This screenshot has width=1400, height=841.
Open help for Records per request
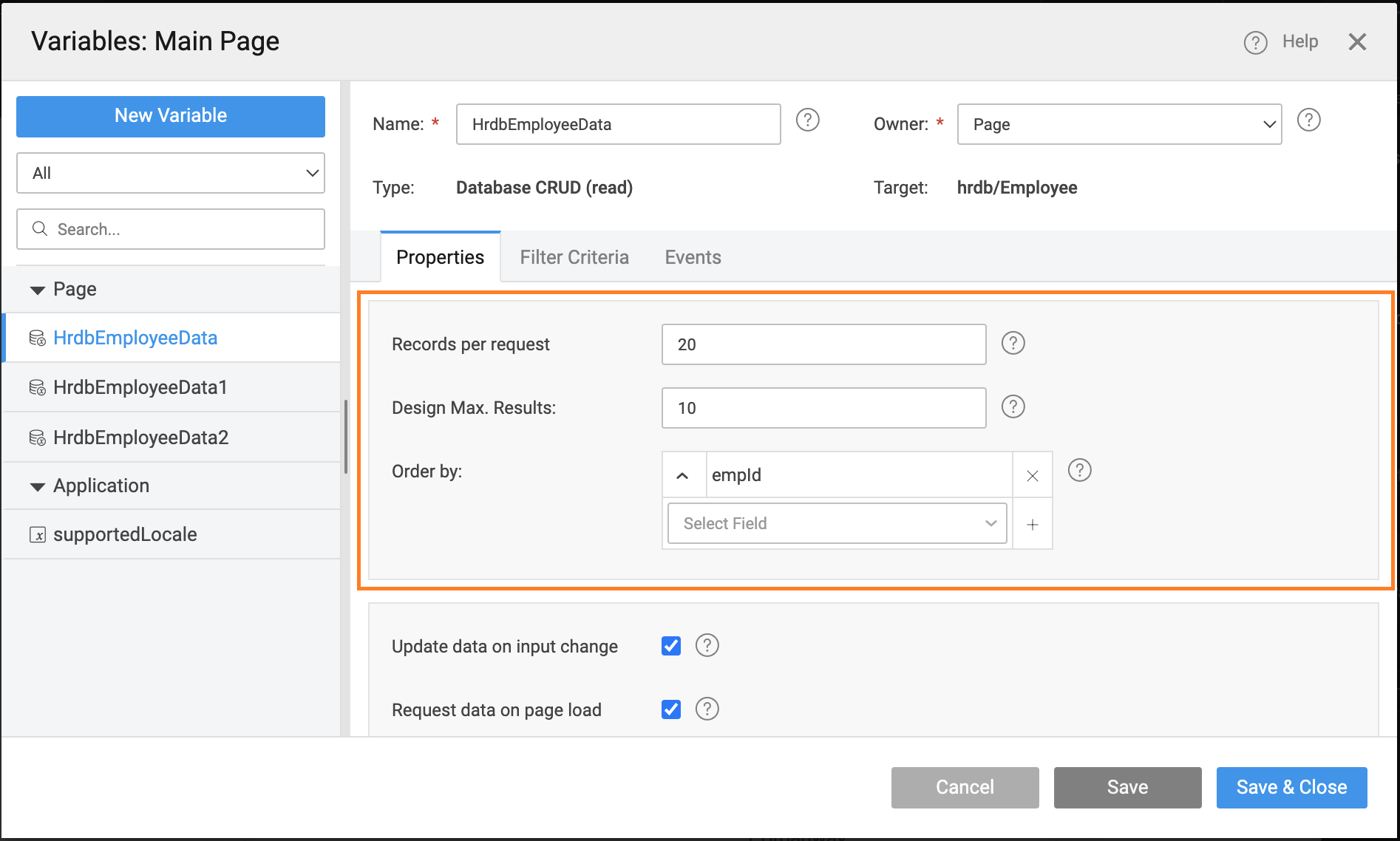click(1012, 343)
